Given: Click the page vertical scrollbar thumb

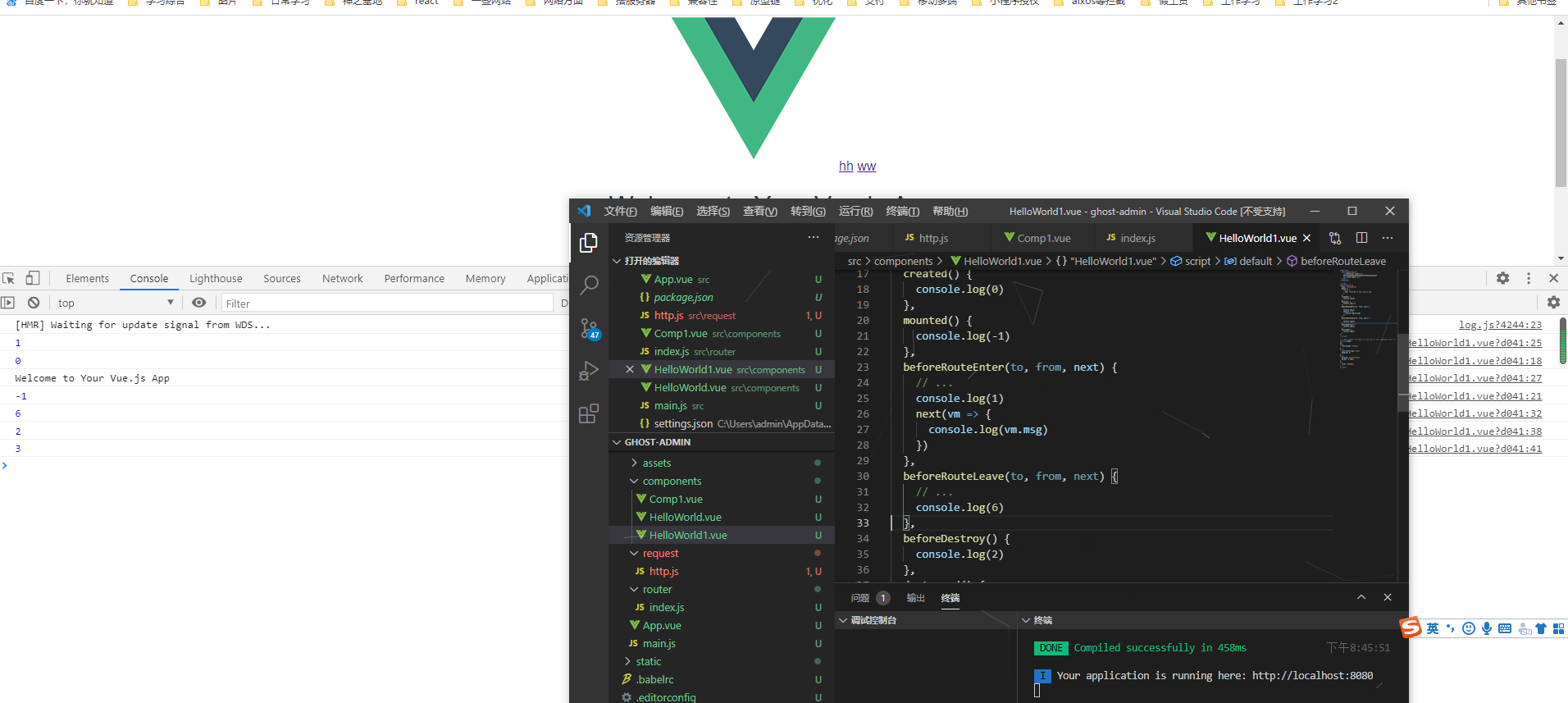Looking at the screenshot, I should [1561, 123].
